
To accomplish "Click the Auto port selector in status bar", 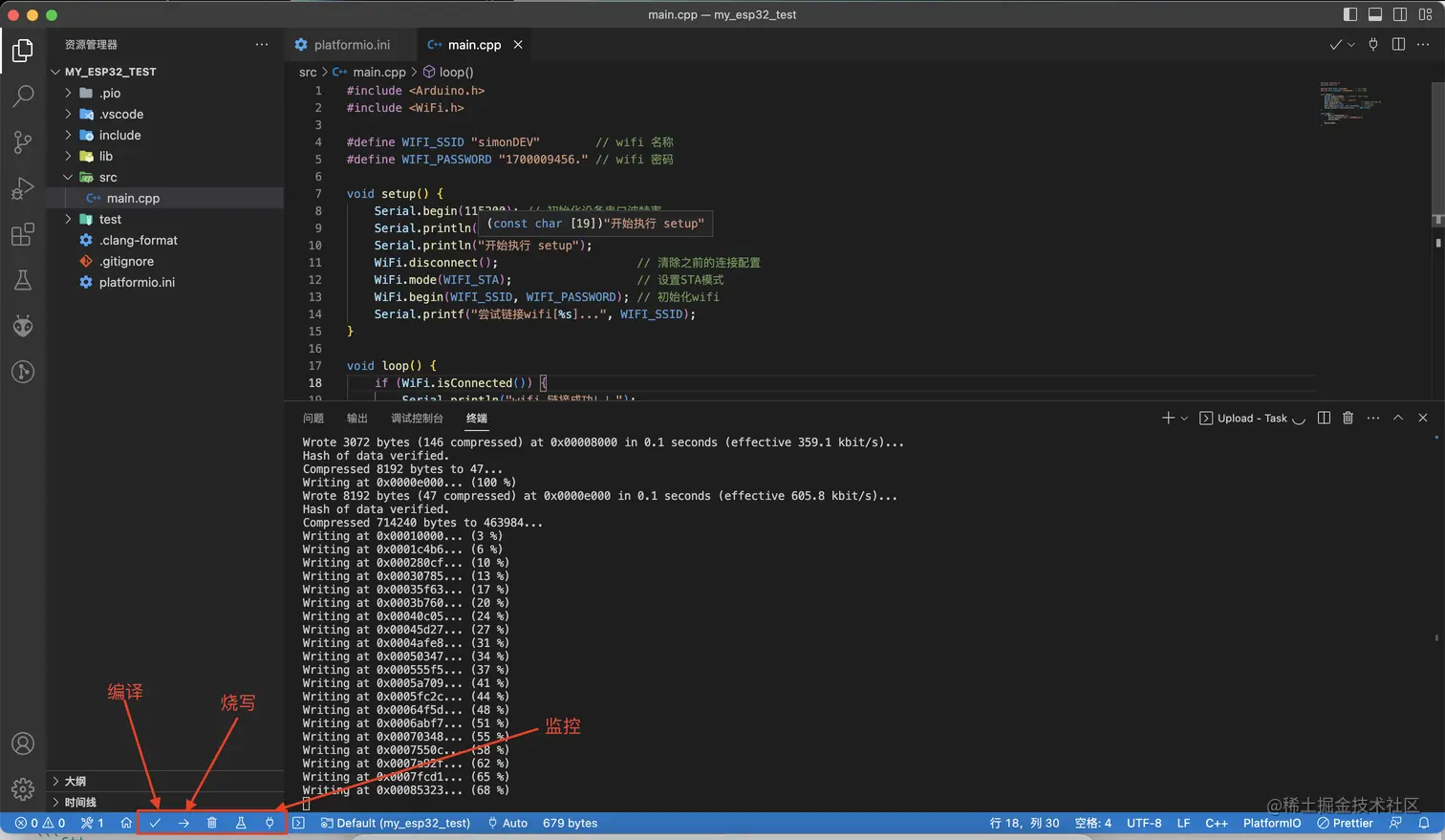I will point(507,823).
